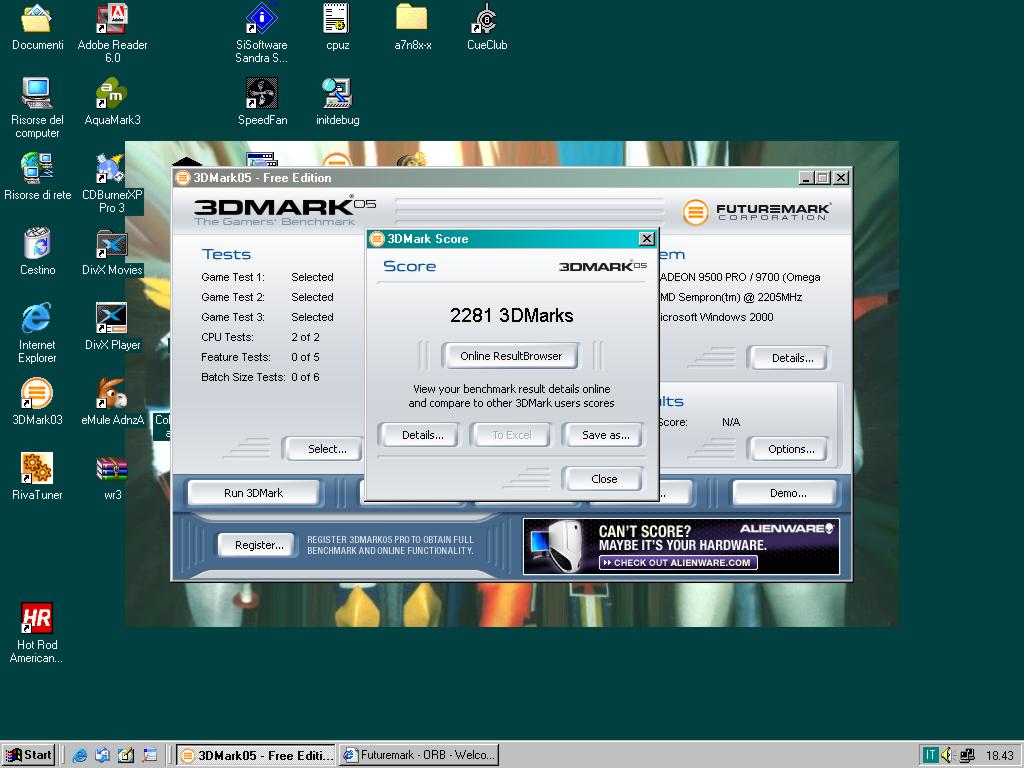
Task: Open SiSoftware Sandra shortcut
Action: [262, 33]
